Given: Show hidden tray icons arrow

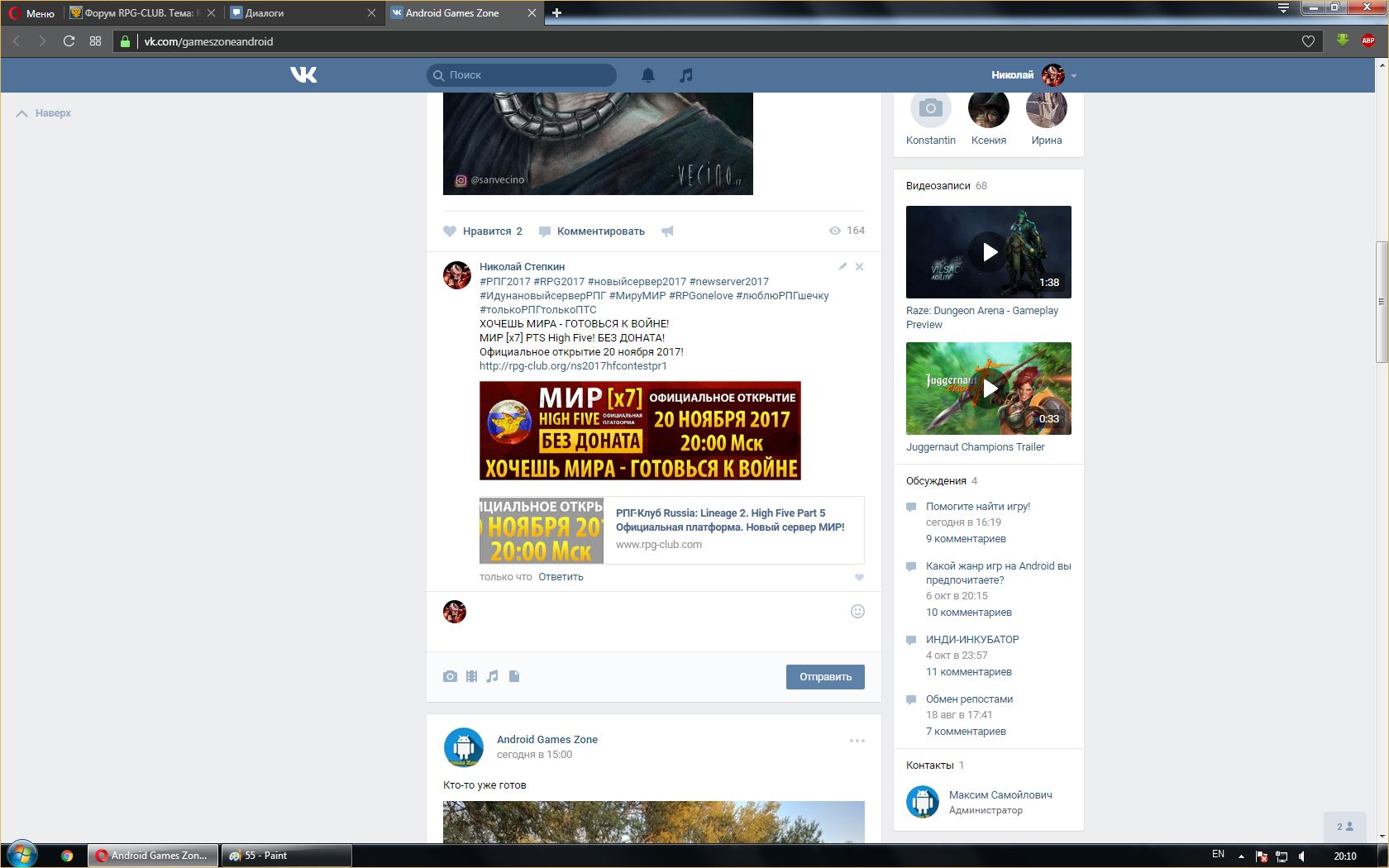Looking at the screenshot, I should (x=1241, y=856).
